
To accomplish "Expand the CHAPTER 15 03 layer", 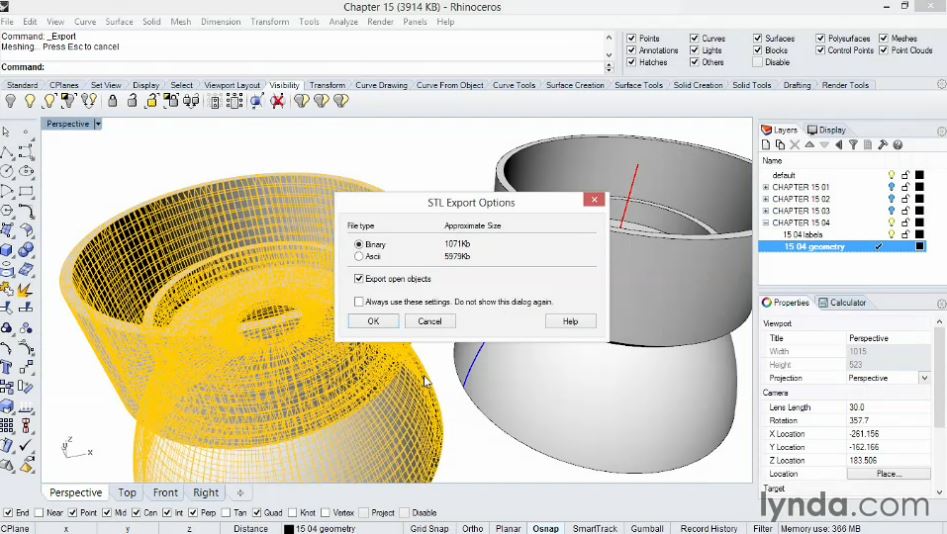I will click(766, 211).
